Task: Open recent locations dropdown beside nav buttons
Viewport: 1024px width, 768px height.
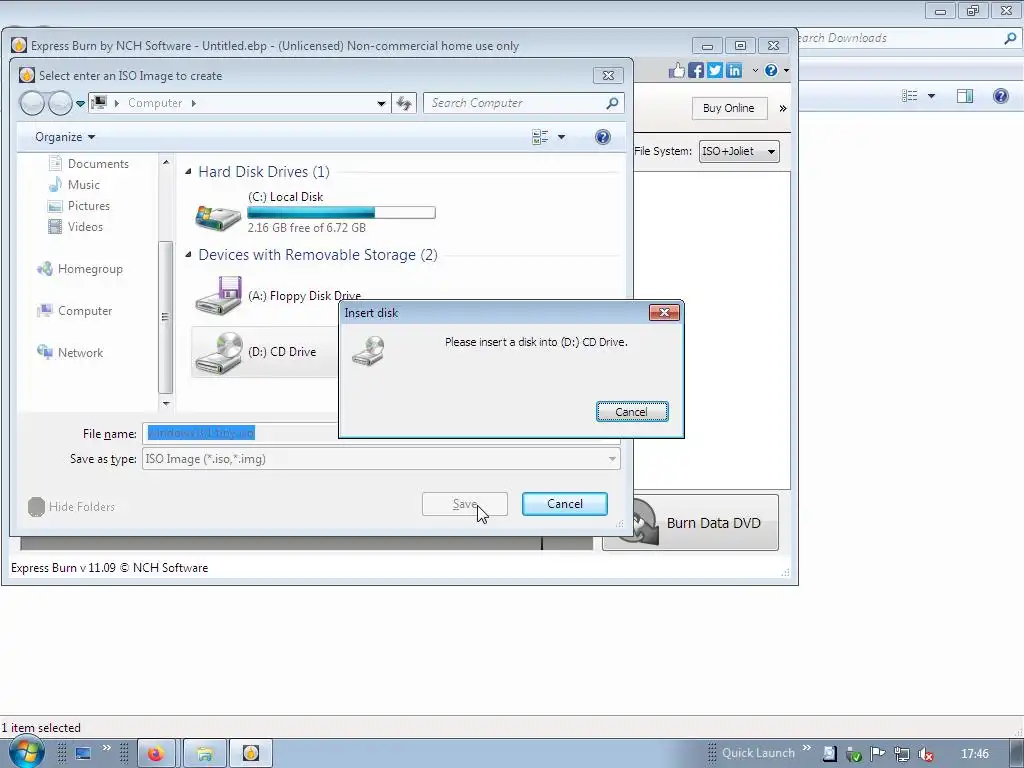Action: point(80,103)
